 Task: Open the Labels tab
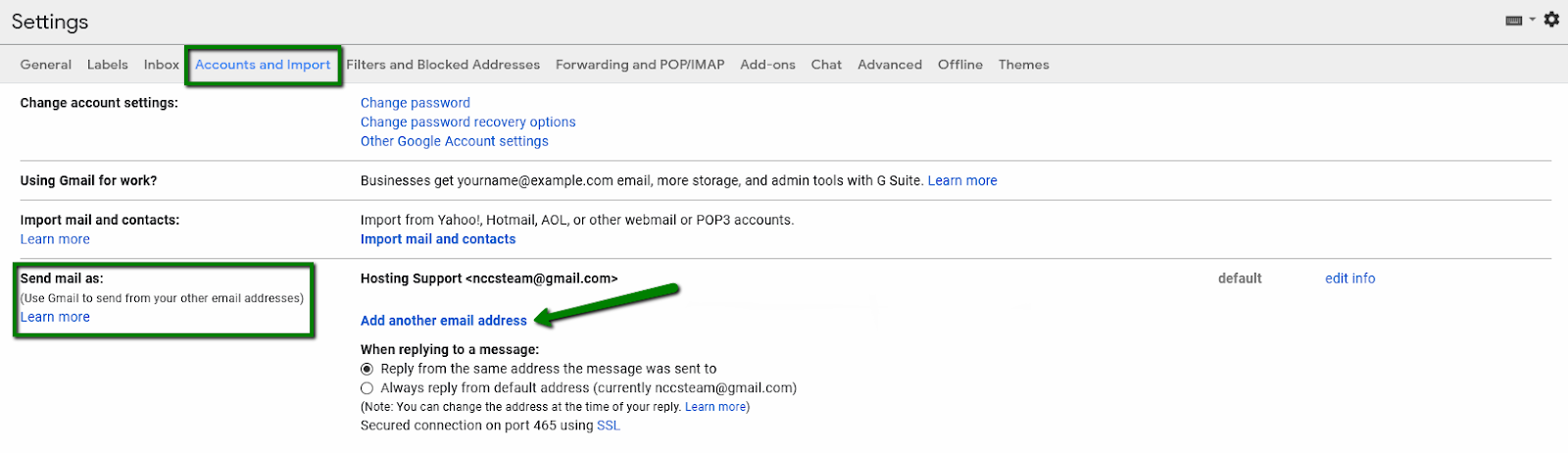pos(107,65)
